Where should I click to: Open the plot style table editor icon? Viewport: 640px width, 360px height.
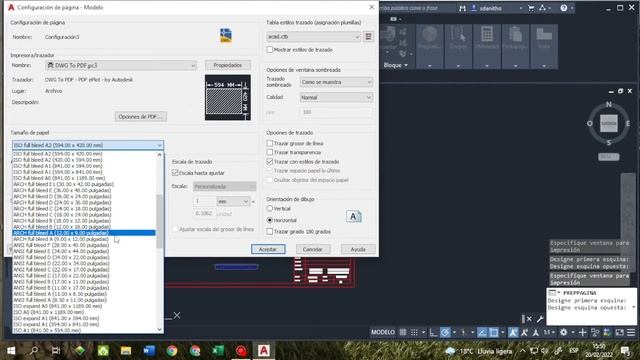tap(368, 36)
